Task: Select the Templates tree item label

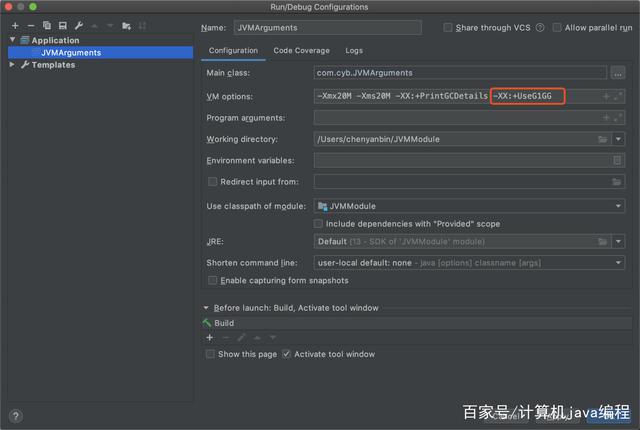Action: (x=53, y=65)
